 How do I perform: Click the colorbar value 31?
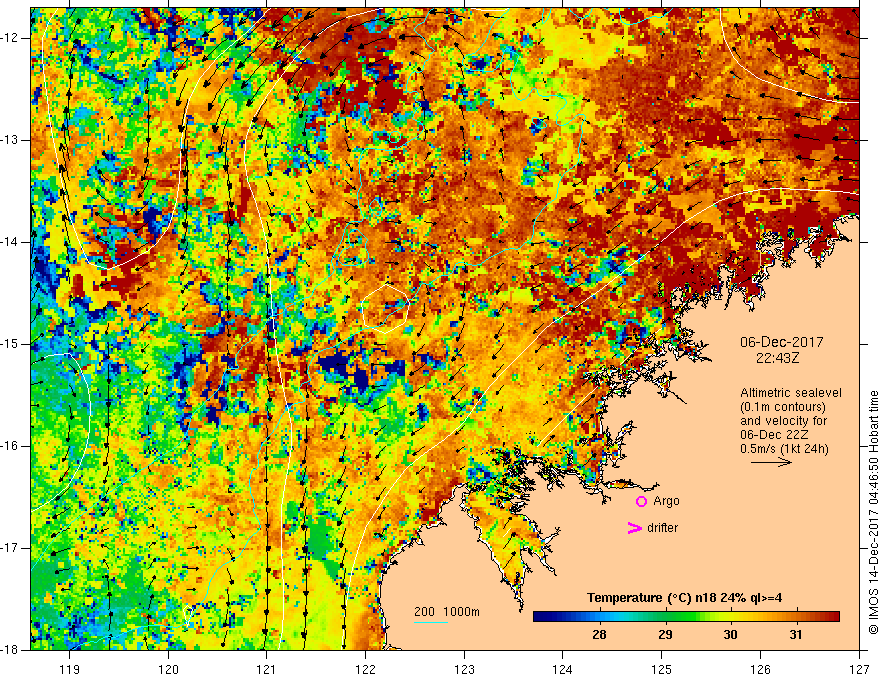(795, 635)
